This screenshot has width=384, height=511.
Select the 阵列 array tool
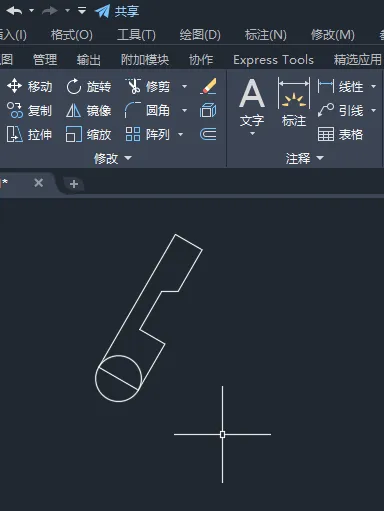click(x=147, y=135)
